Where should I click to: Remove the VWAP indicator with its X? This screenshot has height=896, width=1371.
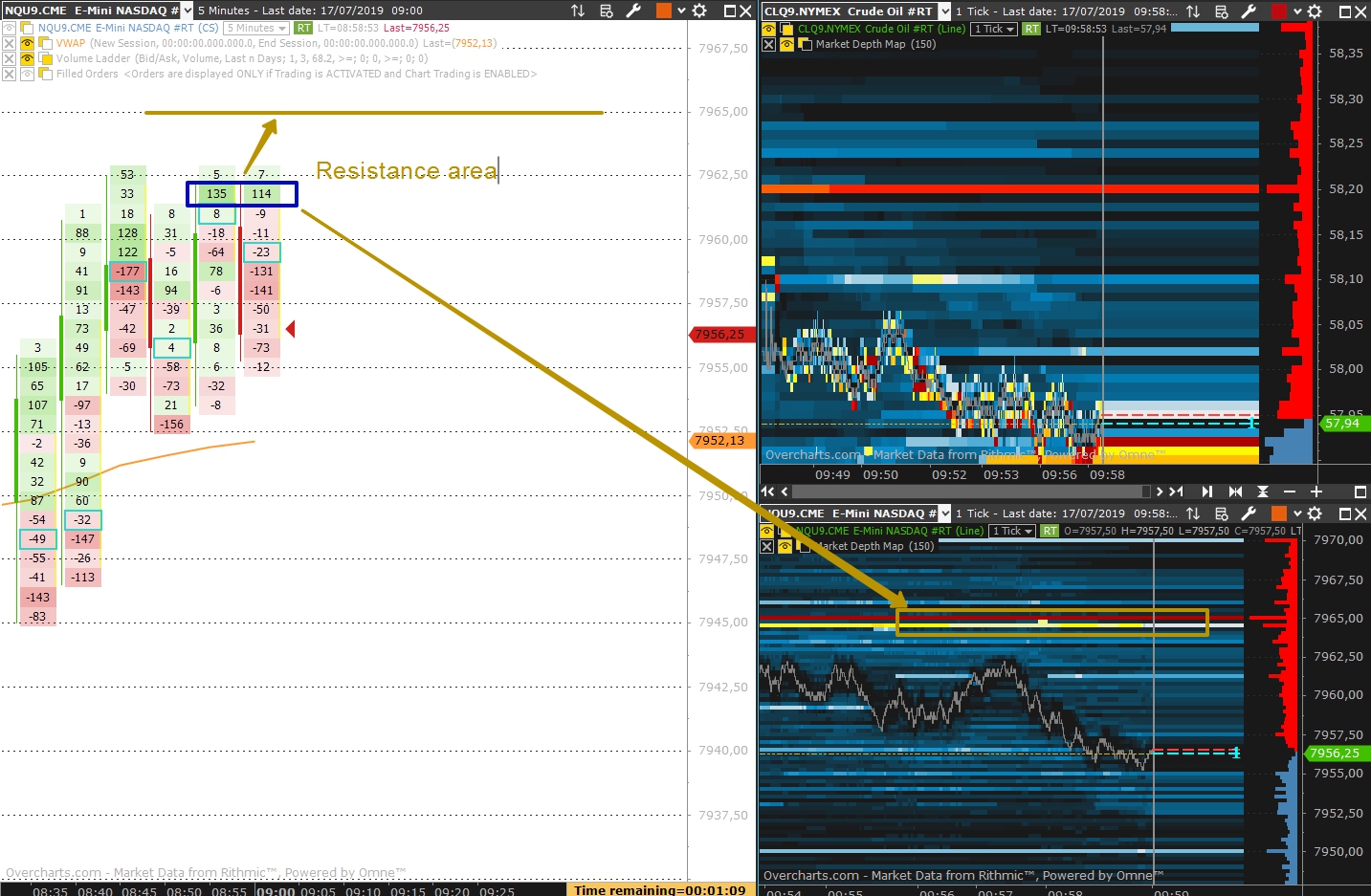(x=10, y=44)
